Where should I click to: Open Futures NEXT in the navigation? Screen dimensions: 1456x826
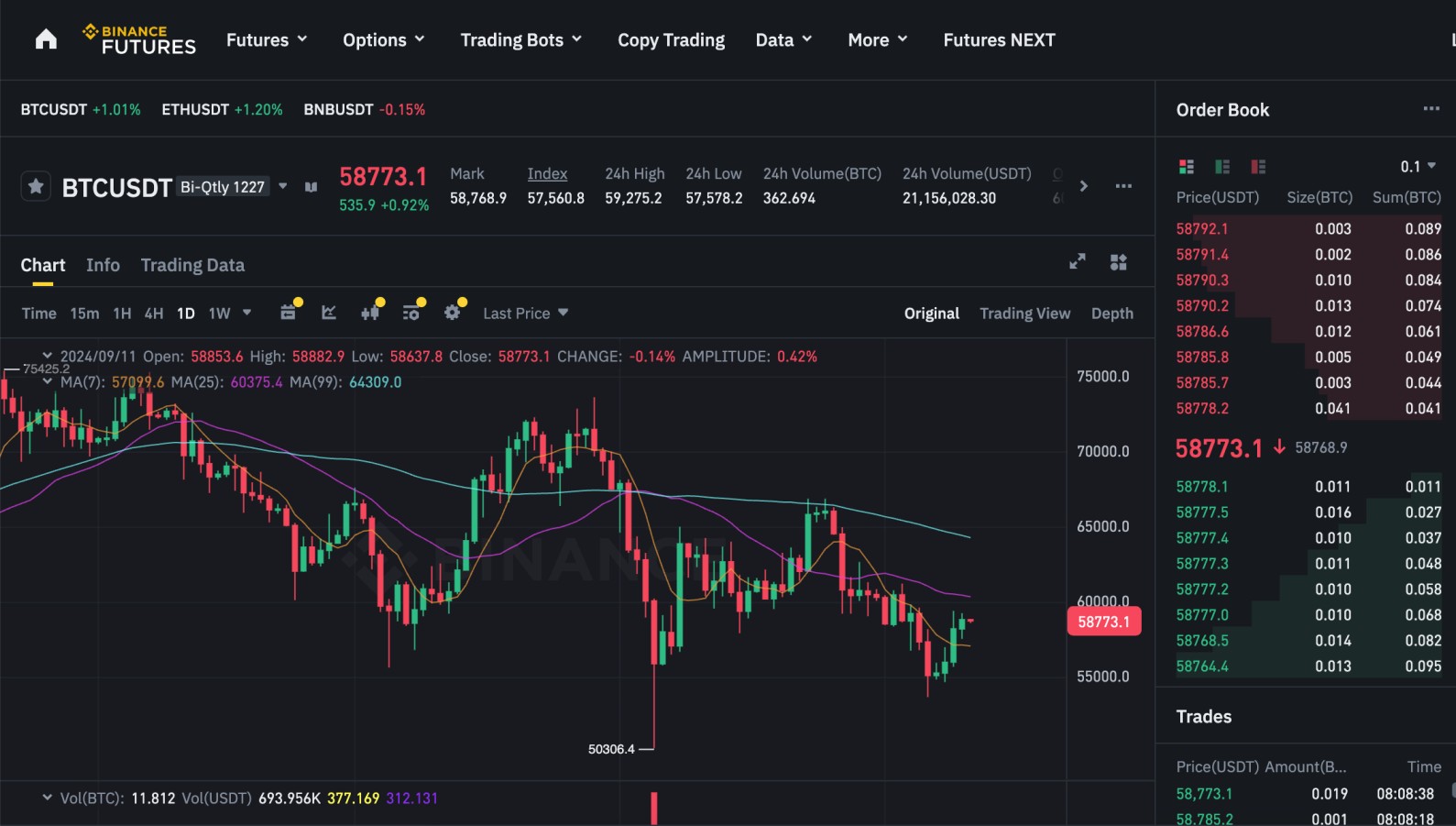pos(999,39)
